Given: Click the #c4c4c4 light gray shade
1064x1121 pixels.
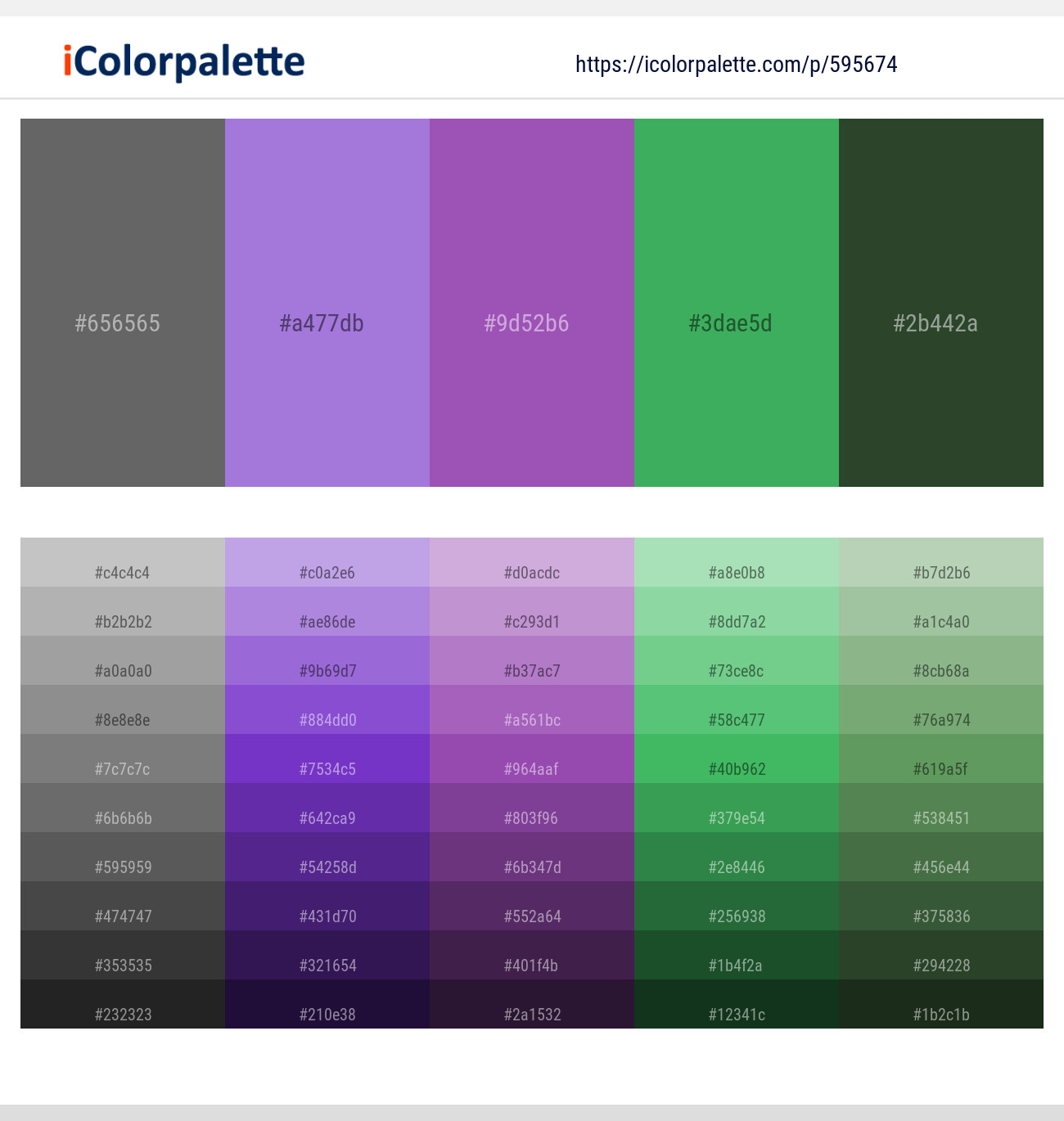Looking at the screenshot, I should [123, 562].
